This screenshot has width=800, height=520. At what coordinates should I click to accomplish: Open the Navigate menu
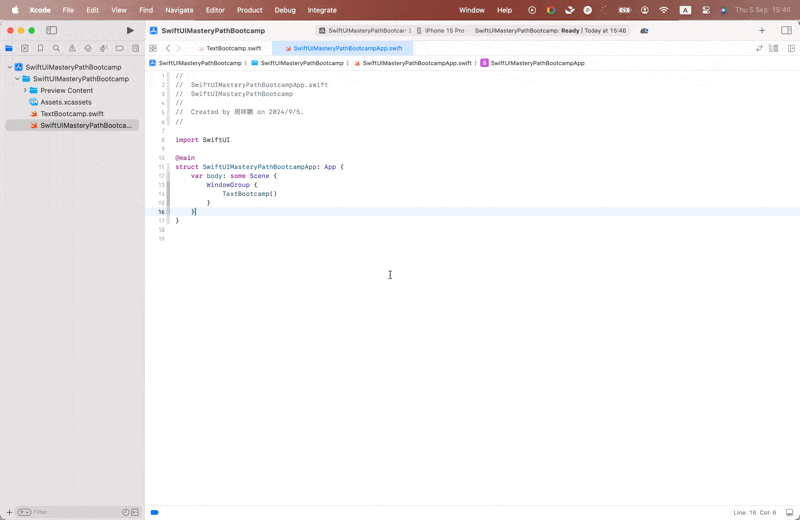point(179,10)
